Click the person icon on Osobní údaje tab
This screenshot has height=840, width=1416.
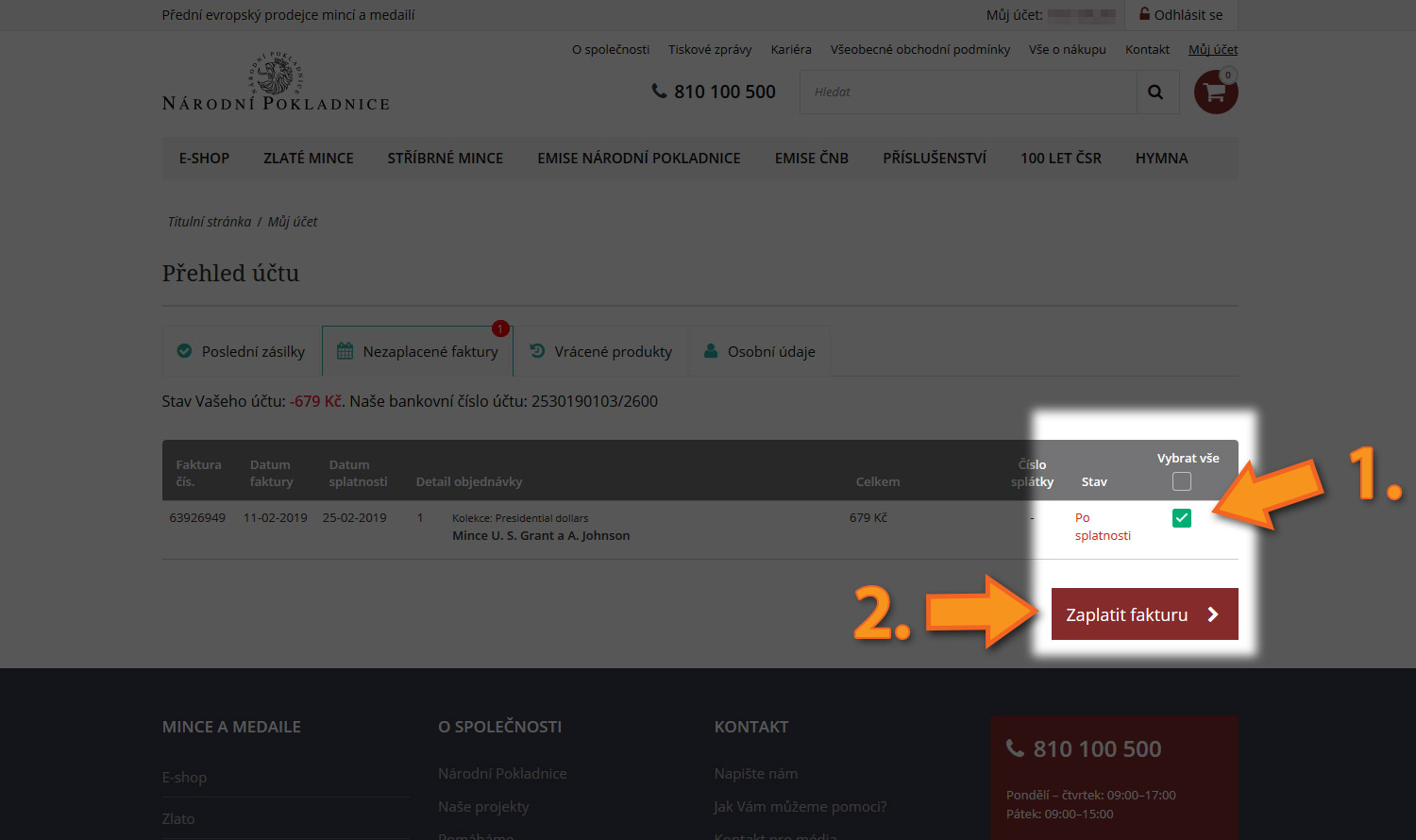[x=711, y=351]
